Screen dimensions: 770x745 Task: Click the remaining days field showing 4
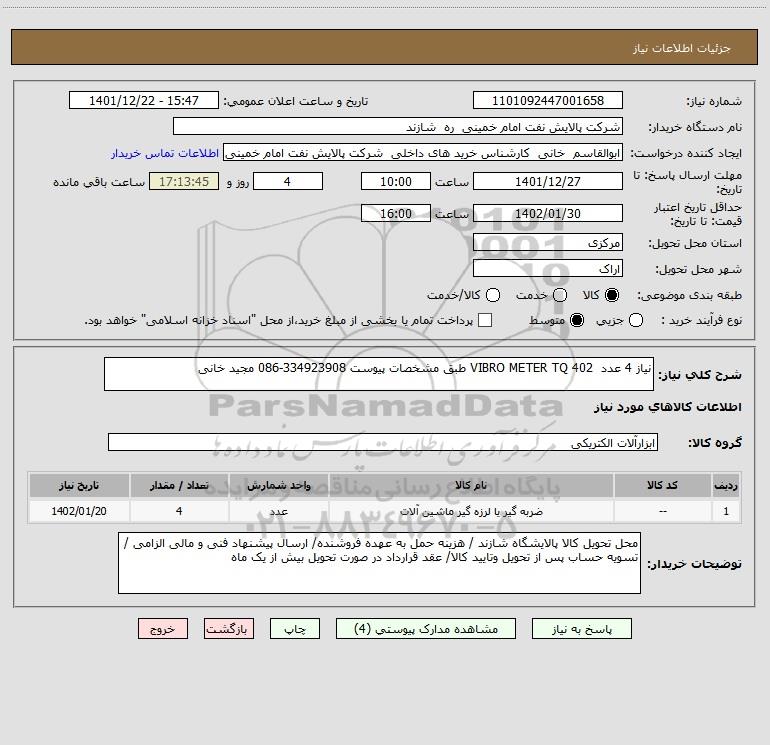(288, 181)
